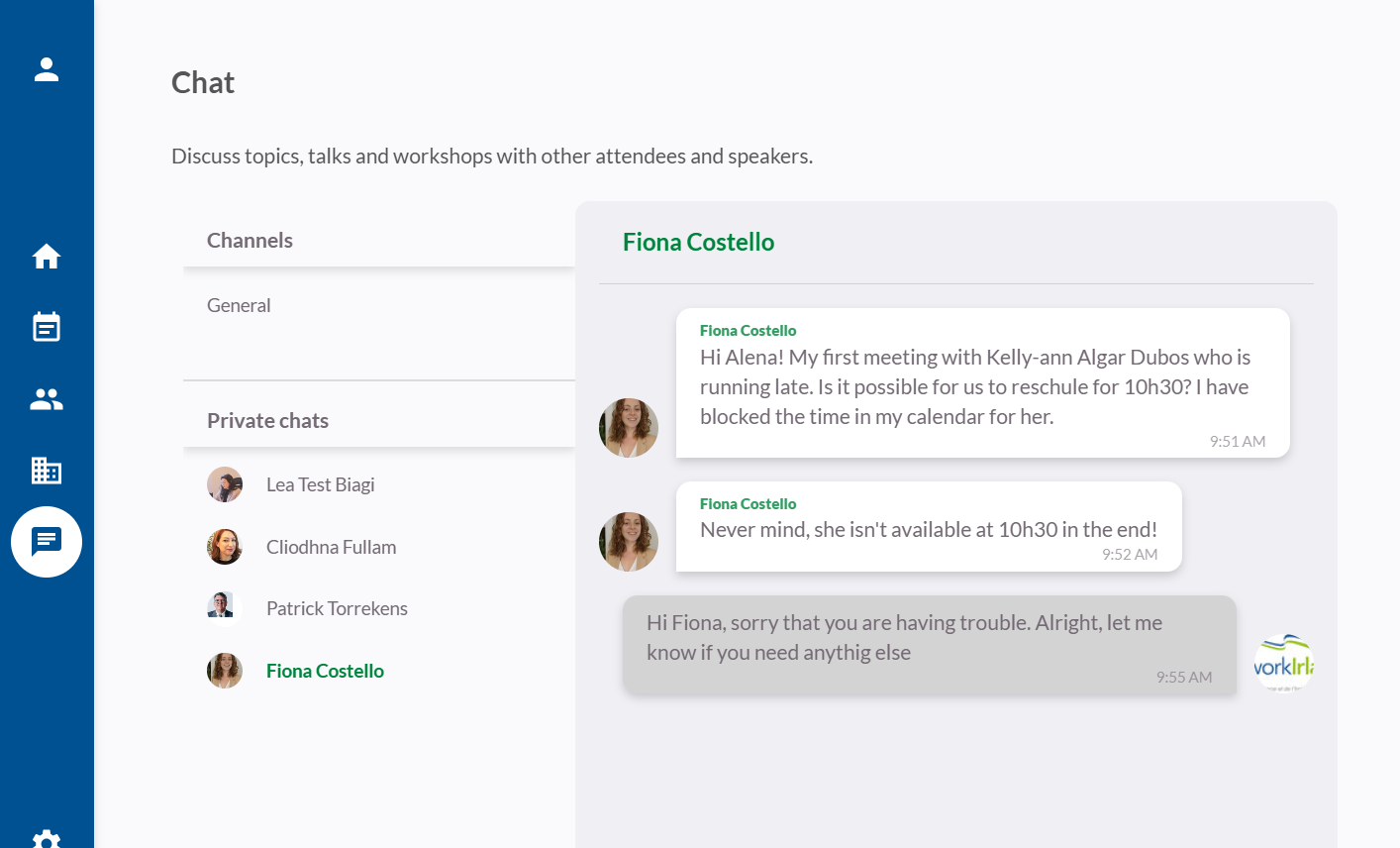The image size is (1400, 848).
Task: Click the logo avatar beside the sent message
Action: tap(1284, 664)
